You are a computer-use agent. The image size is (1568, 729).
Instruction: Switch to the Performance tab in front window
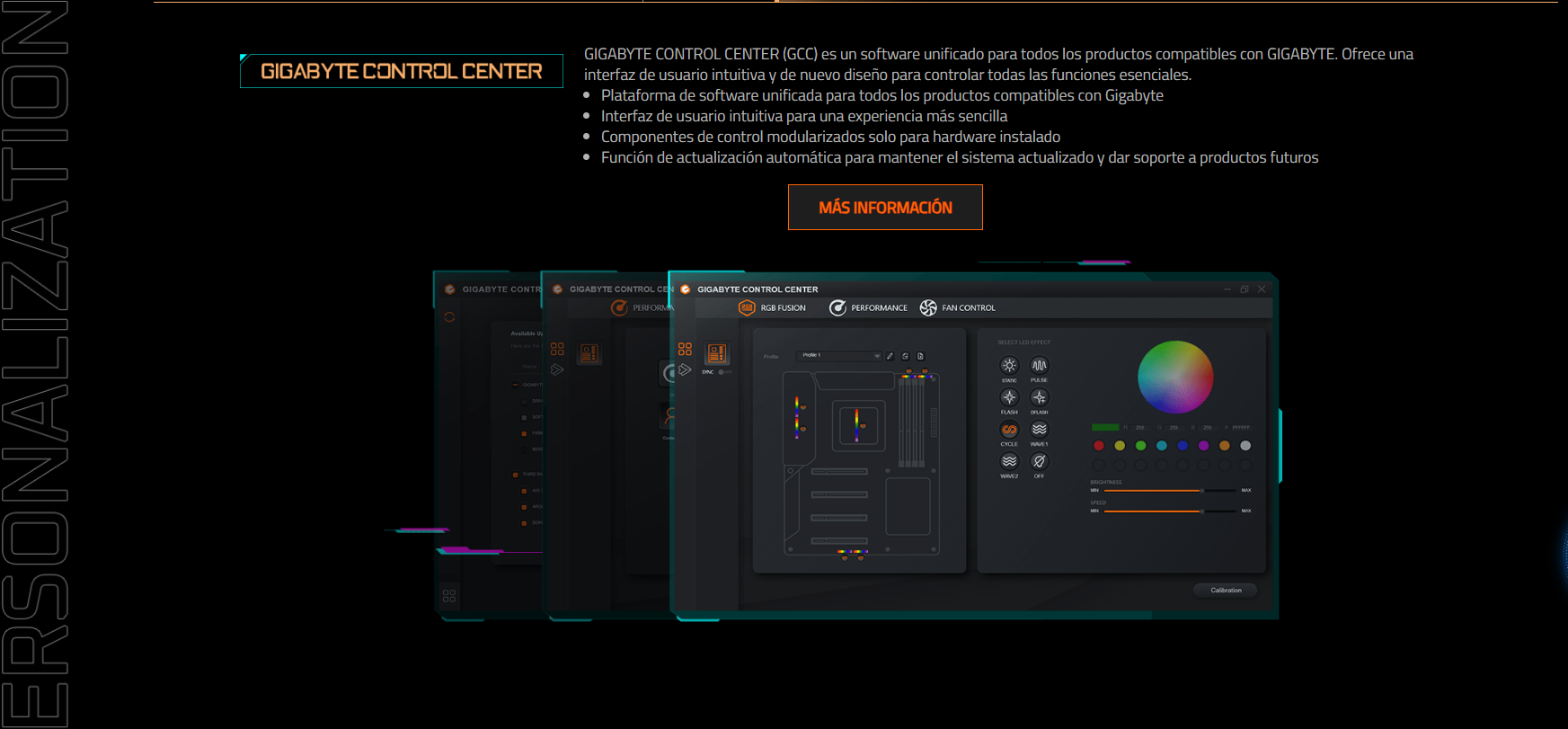868,307
